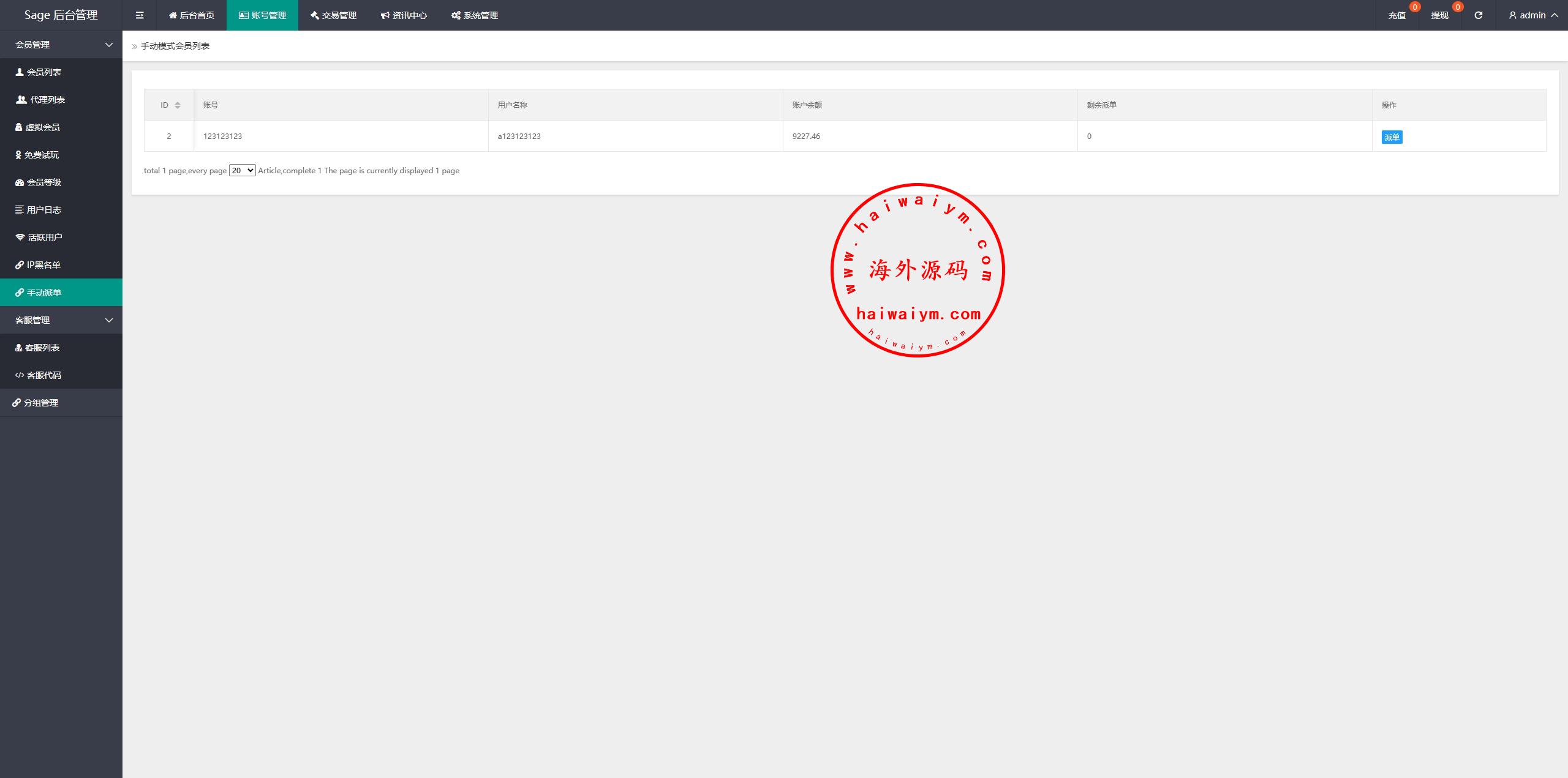The image size is (1568, 778).
Task: Click the 充值 recharge notification link
Action: (1396, 15)
